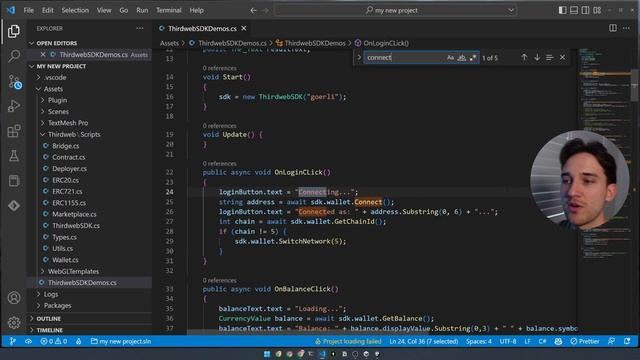Toggle Match Case in find widget

[x=450, y=58]
